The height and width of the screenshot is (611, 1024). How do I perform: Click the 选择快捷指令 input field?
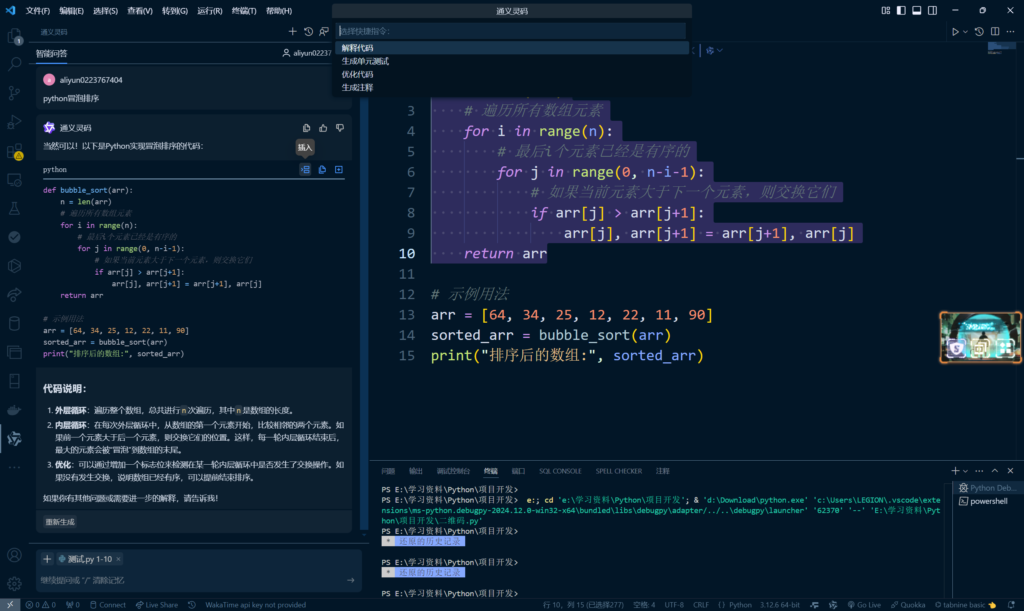click(x=510, y=31)
